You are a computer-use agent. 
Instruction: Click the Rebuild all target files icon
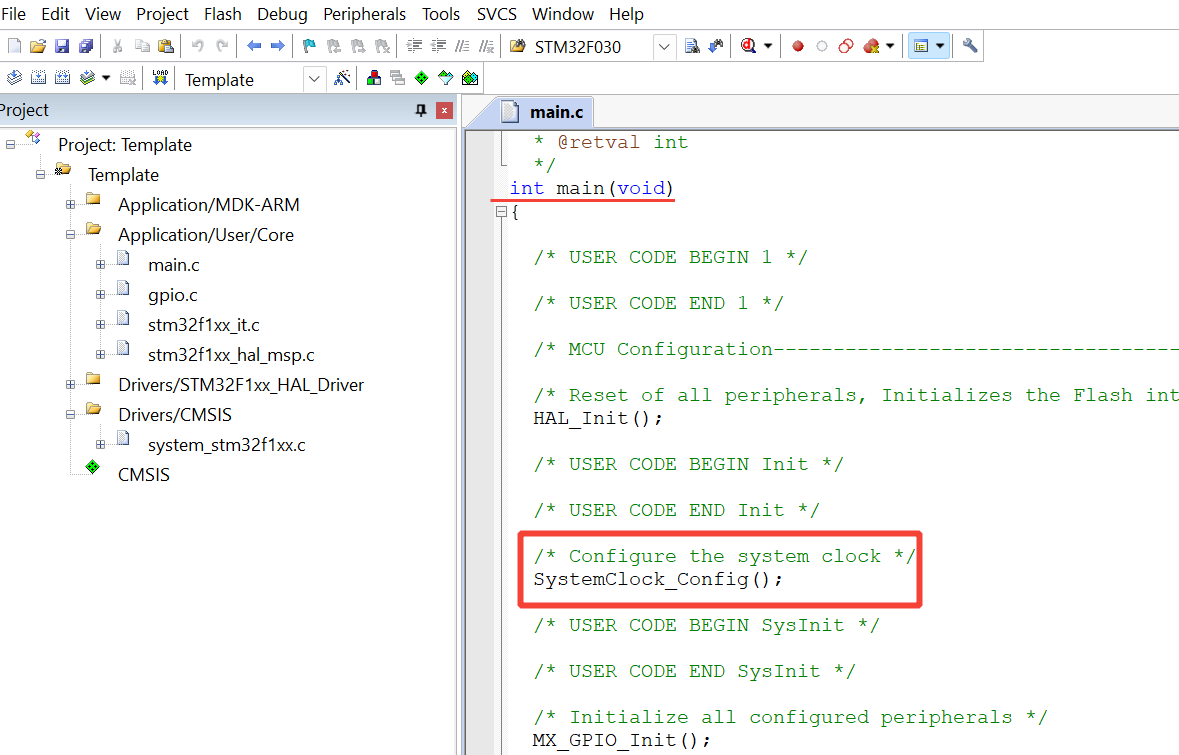pyautogui.click(x=62, y=77)
